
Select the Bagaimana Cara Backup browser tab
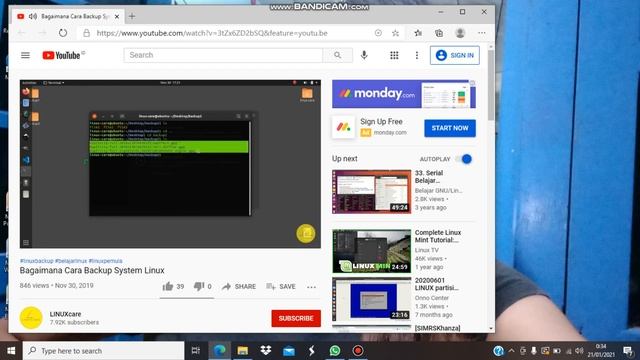(x=68, y=16)
